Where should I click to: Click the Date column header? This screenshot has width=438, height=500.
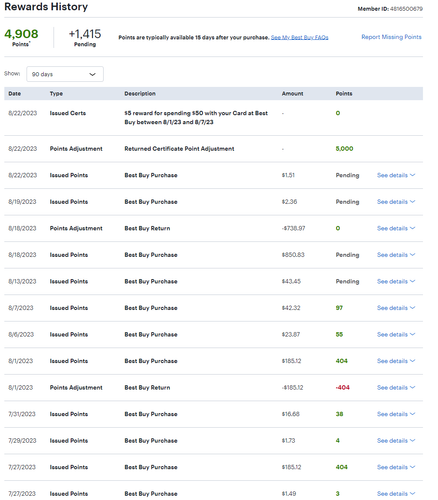(x=15, y=94)
